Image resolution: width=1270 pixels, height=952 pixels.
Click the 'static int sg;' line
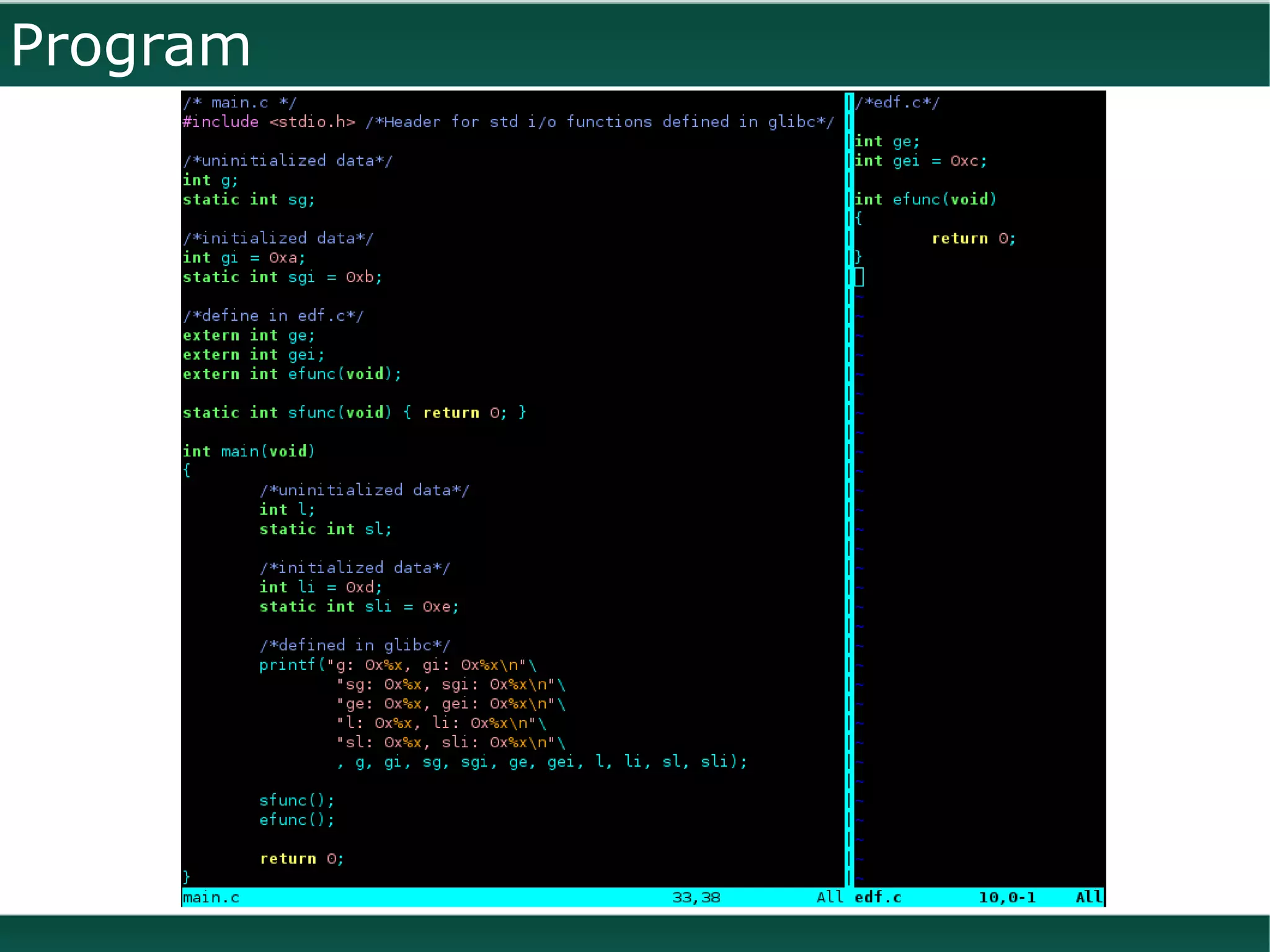pyautogui.click(x=249, y=199)
